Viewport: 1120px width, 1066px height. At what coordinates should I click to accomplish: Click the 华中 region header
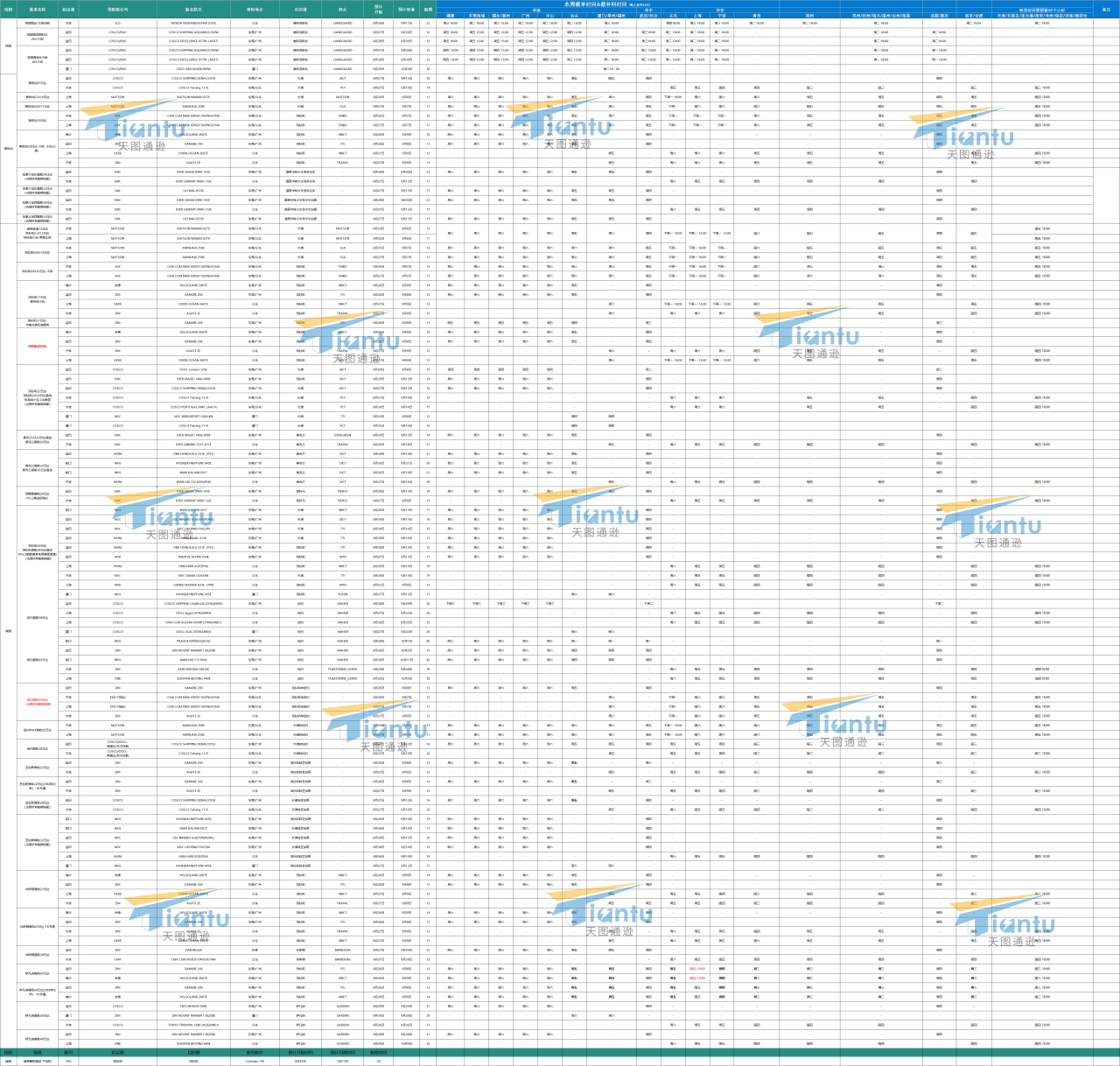pyautogui.click(x=648, y=11)
